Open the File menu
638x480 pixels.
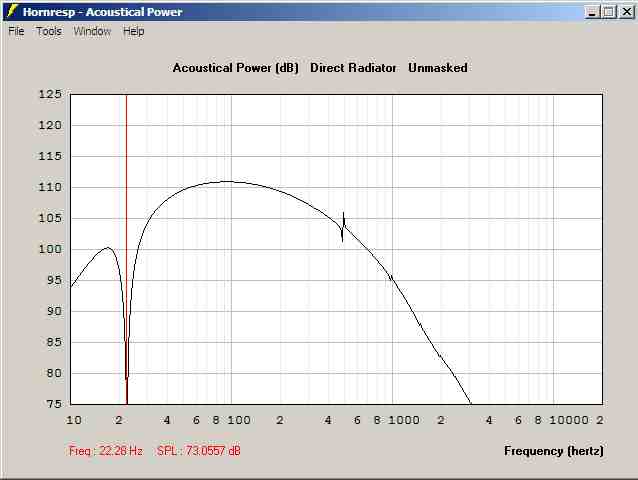pos(16,31)
